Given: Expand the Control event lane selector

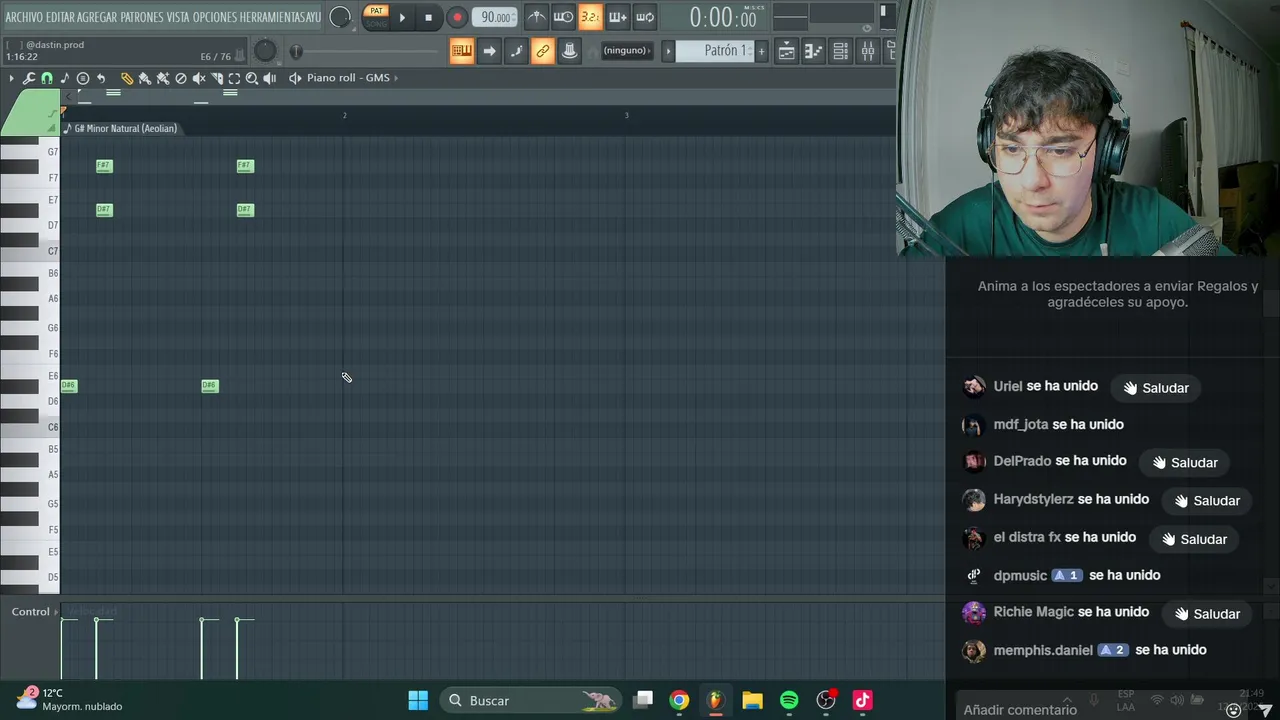Looking at the screenshot, I should pyautogui.click(x=36, y=612).
